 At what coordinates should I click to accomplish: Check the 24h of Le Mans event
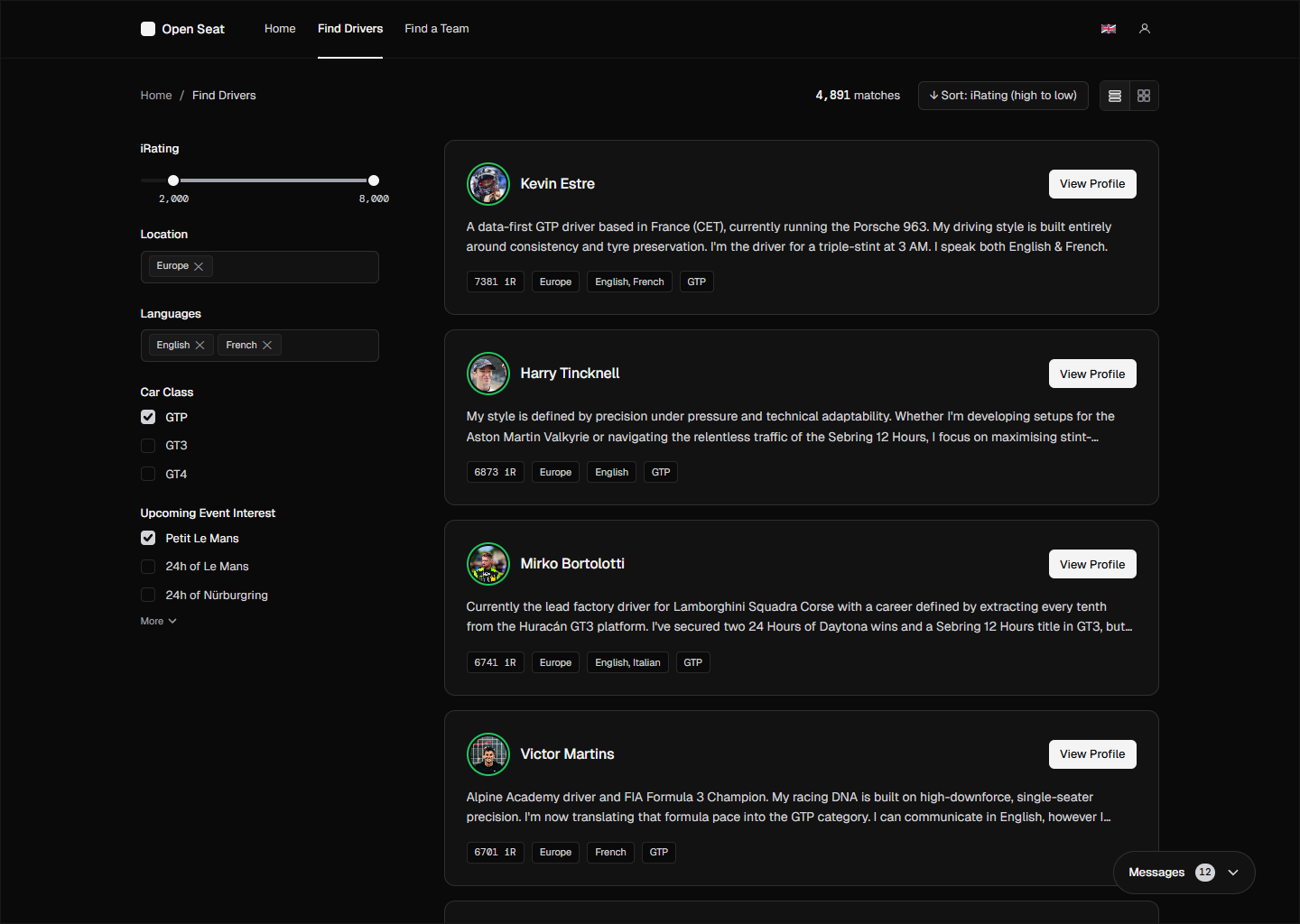(148, 567)
